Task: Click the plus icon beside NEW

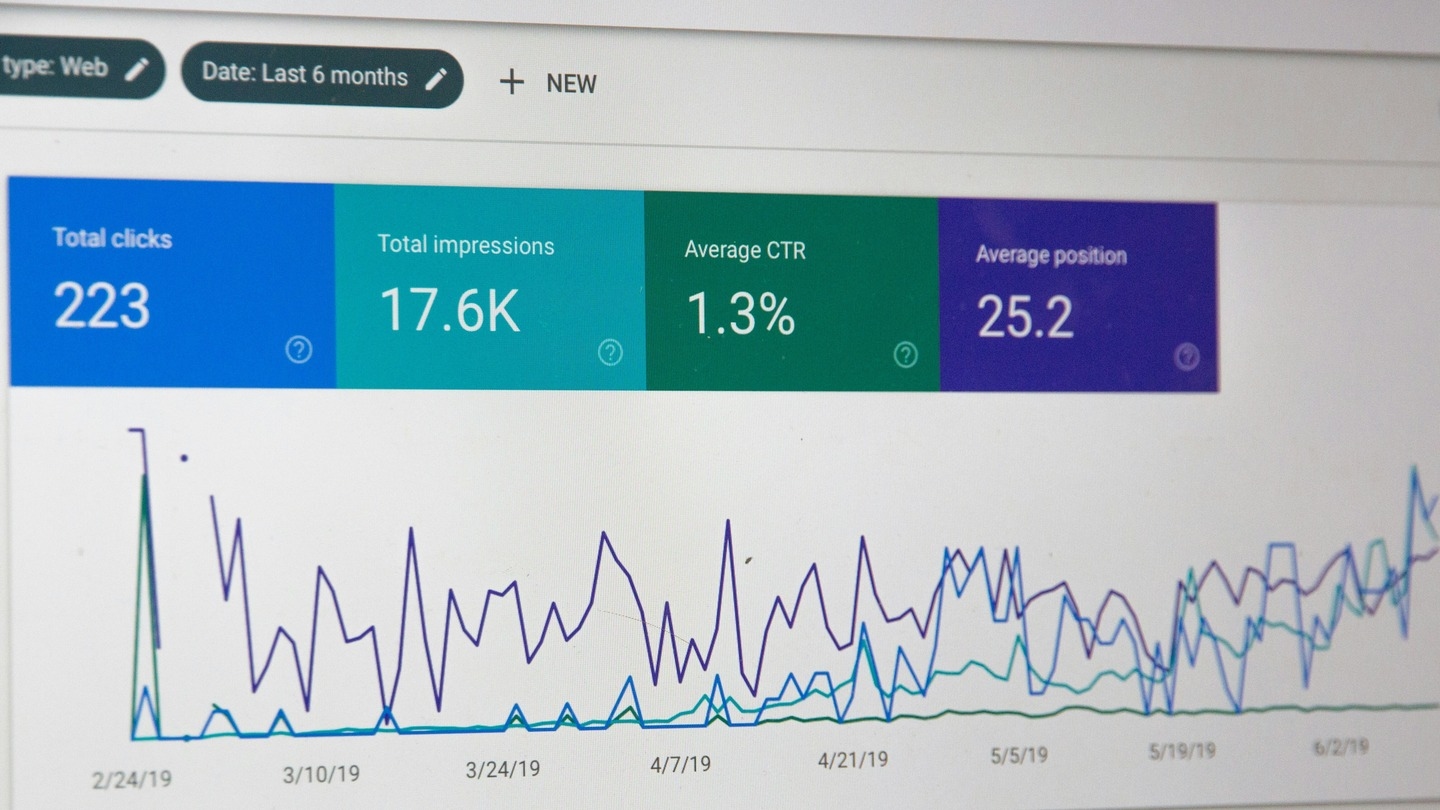Action: [511, 82]
